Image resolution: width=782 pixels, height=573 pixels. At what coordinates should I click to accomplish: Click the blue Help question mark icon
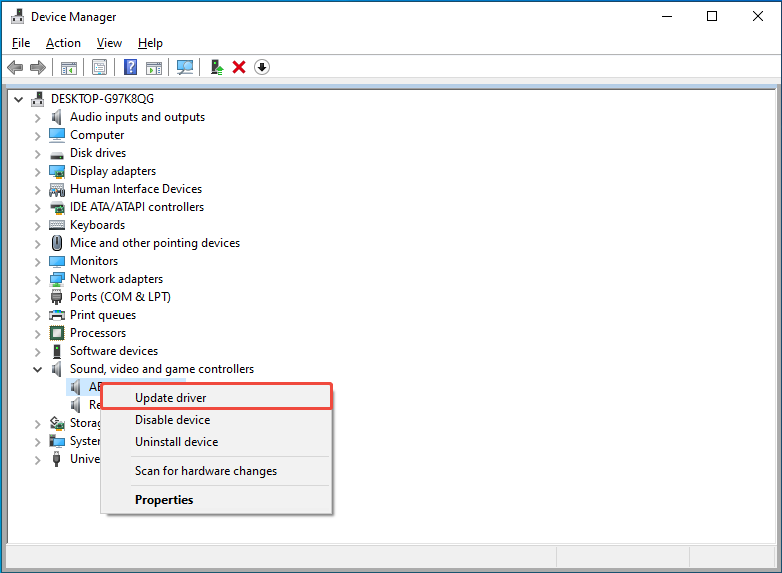pos(131,67)
